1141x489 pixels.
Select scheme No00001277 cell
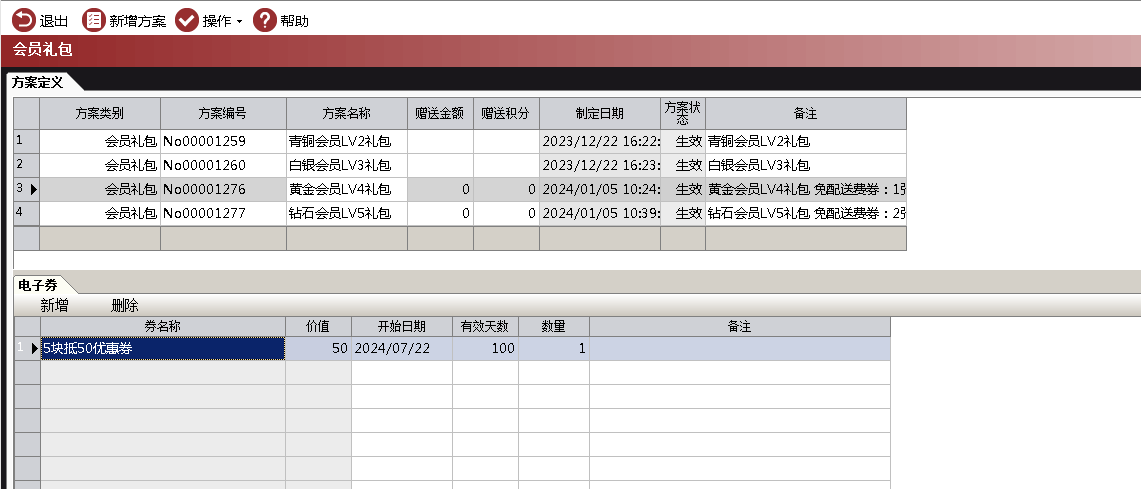pyautogui.click(x=223, y=213)
